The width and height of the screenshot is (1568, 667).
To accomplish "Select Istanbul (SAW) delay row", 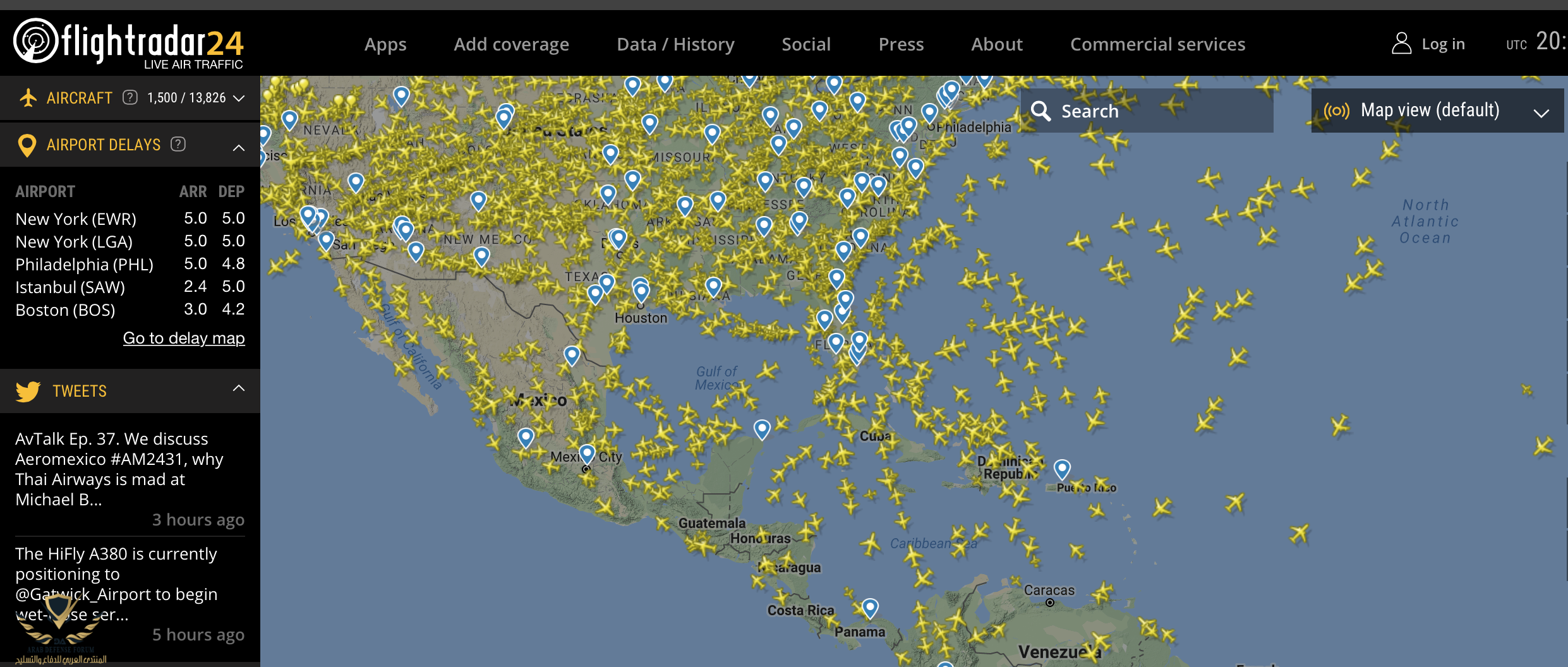I will point(130,287).
